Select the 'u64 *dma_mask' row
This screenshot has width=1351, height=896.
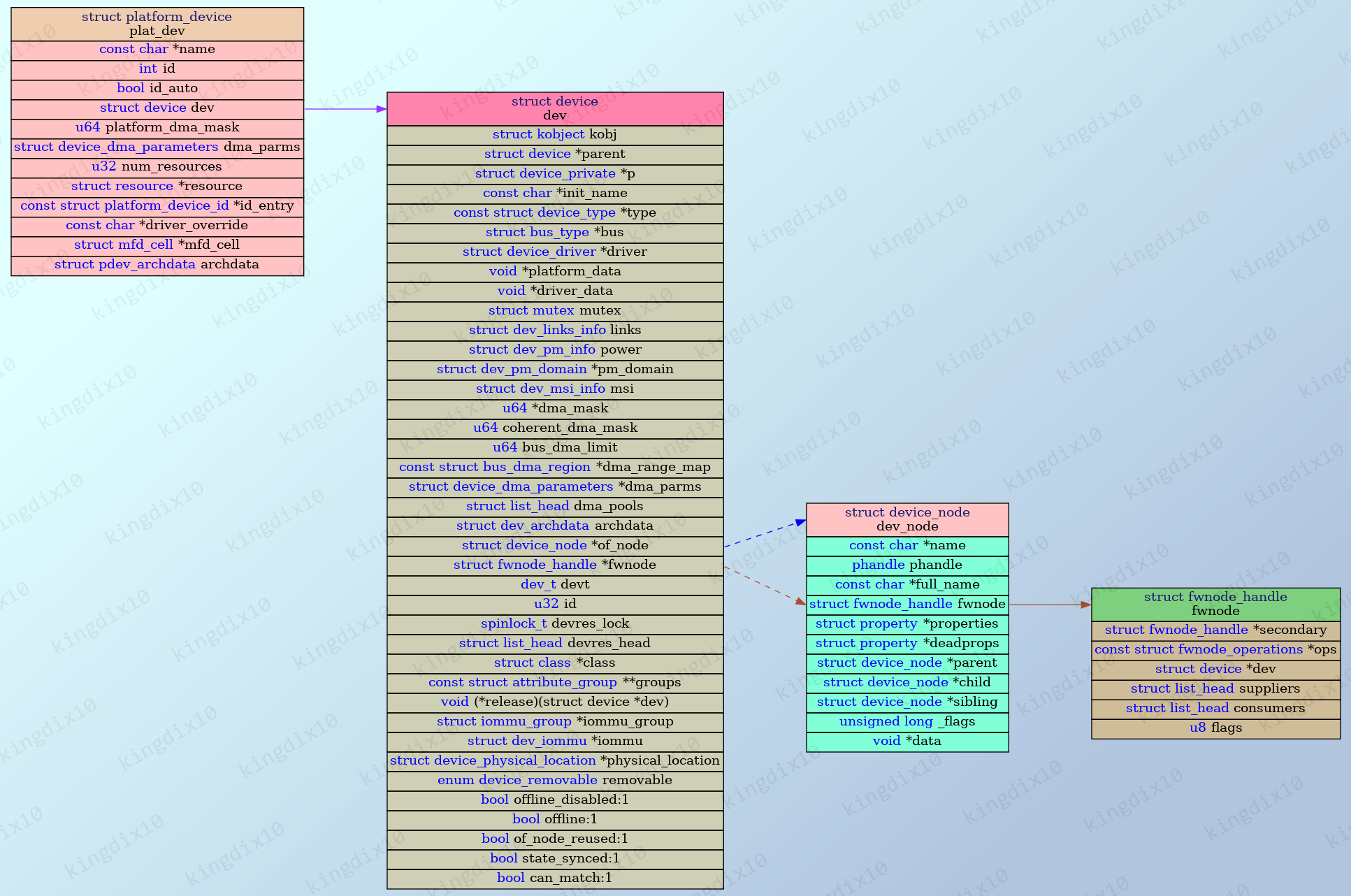coord(555,410)
